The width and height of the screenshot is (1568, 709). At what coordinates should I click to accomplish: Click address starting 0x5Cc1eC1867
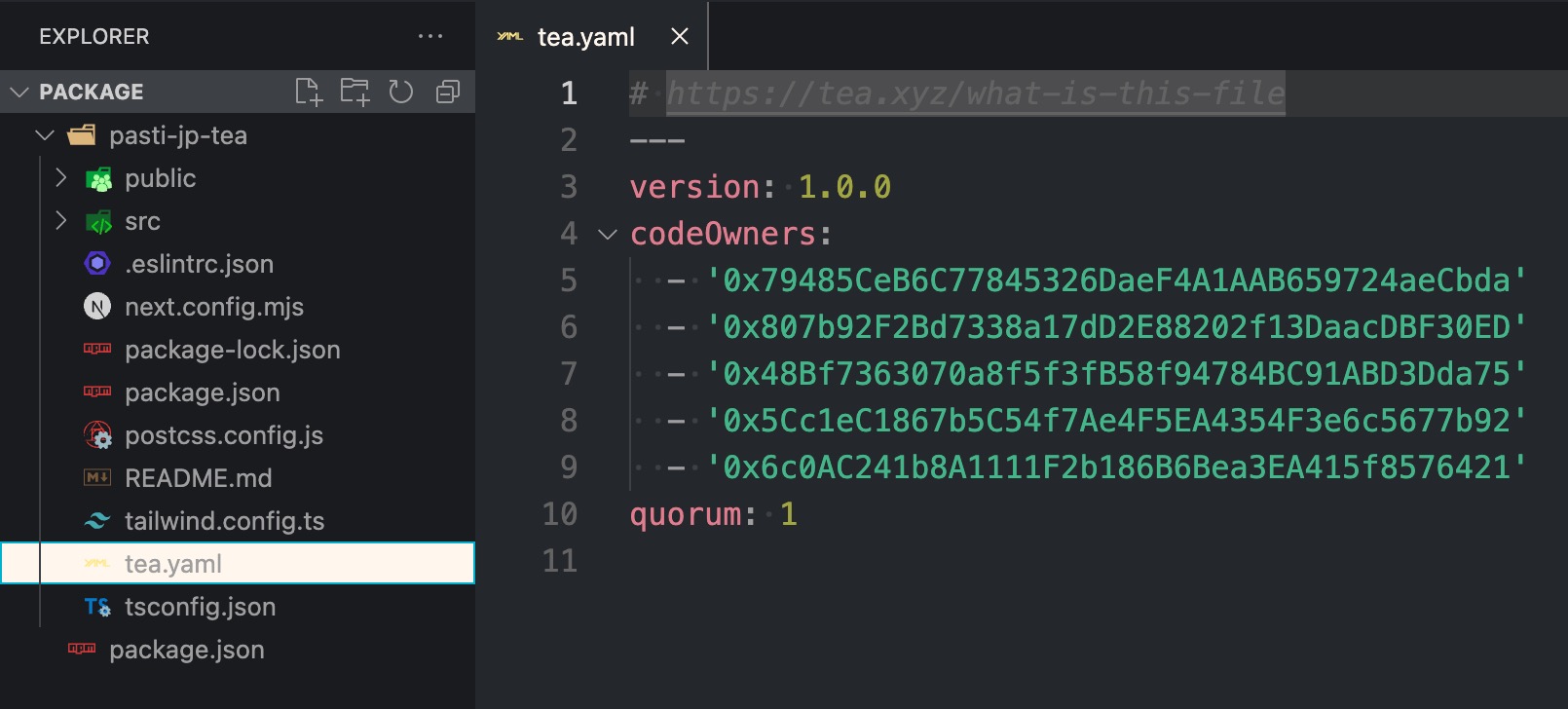1116,421
